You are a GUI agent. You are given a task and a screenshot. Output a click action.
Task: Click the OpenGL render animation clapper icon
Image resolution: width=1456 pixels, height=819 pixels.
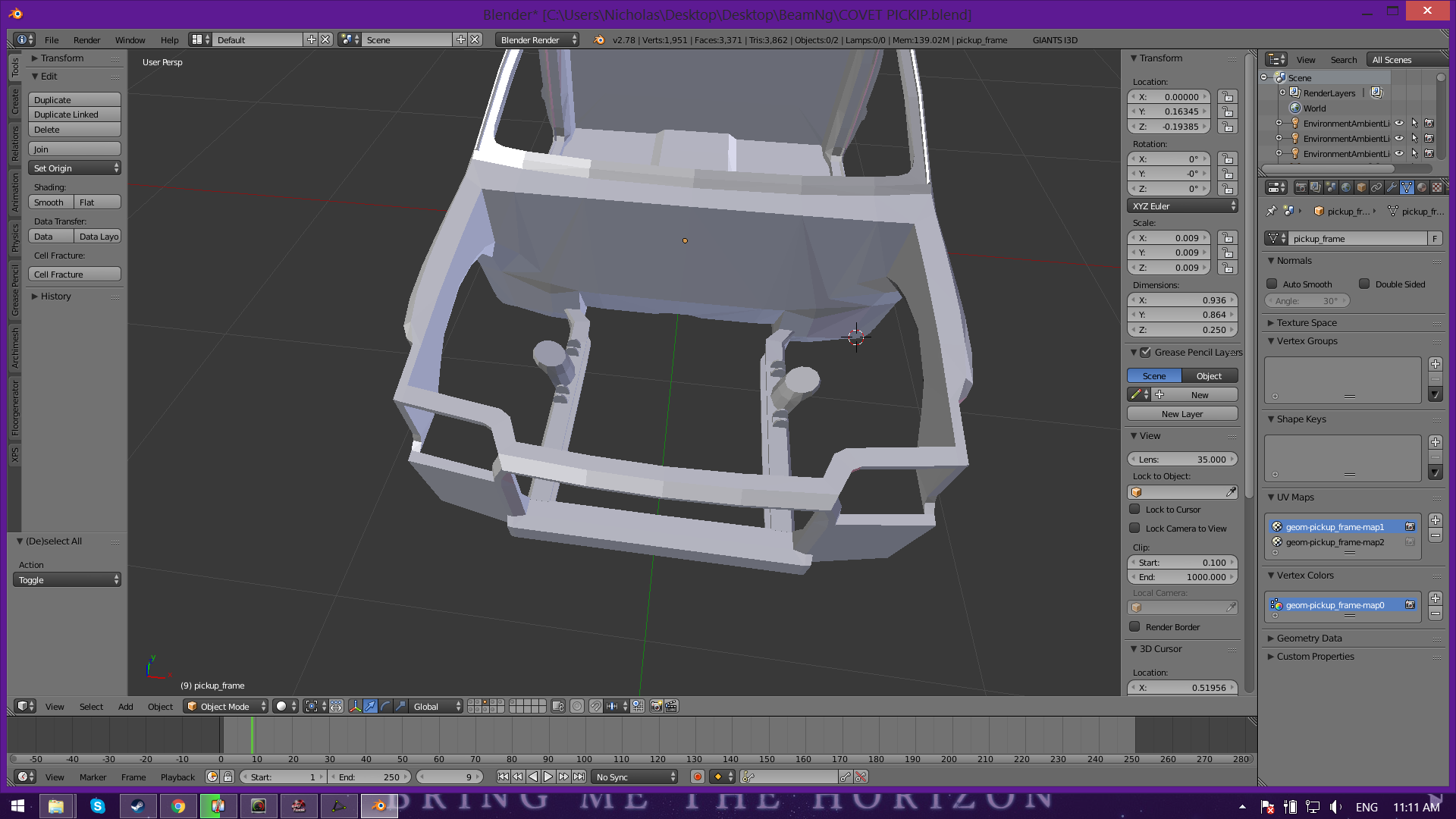pos(671,706)
